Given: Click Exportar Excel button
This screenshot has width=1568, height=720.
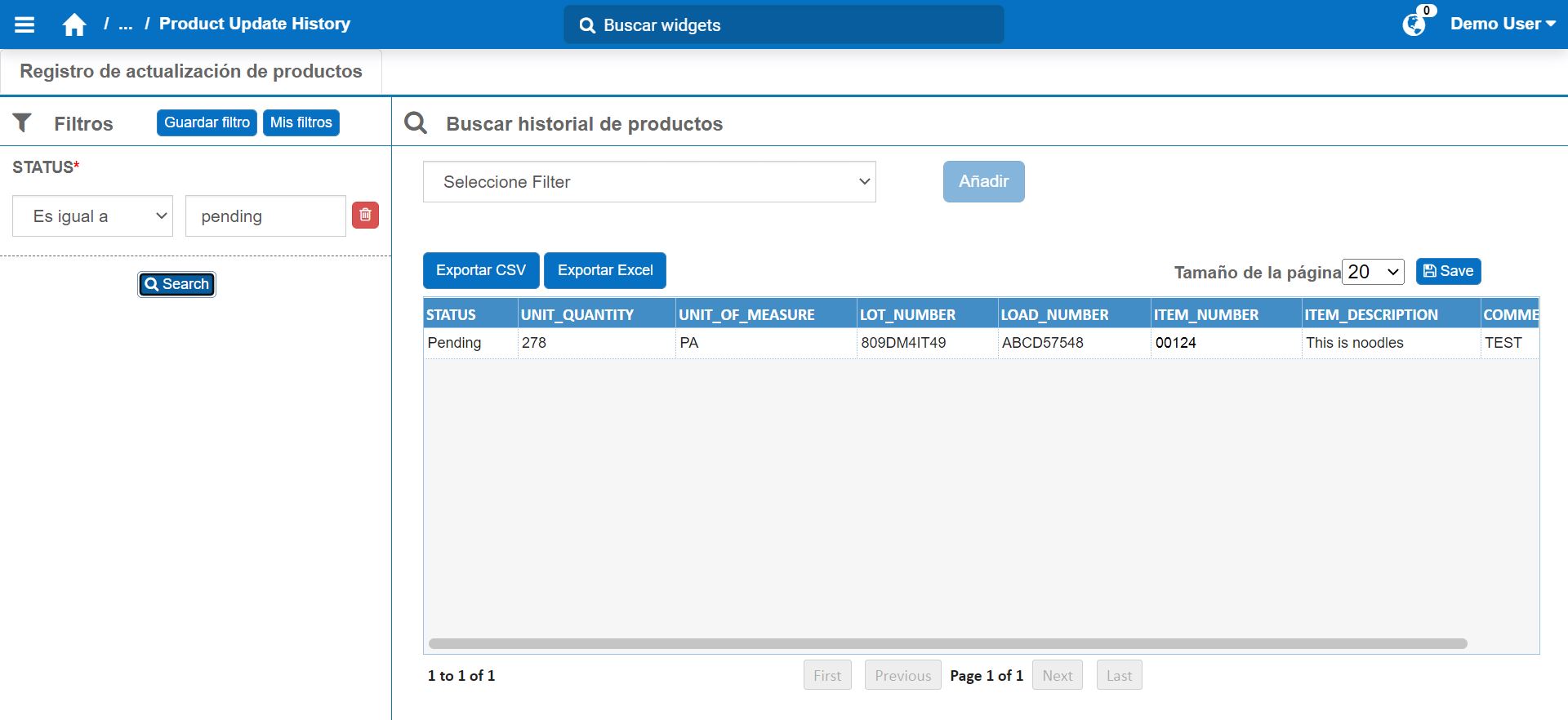Looking at the screenshot, I should coord(605,270).
